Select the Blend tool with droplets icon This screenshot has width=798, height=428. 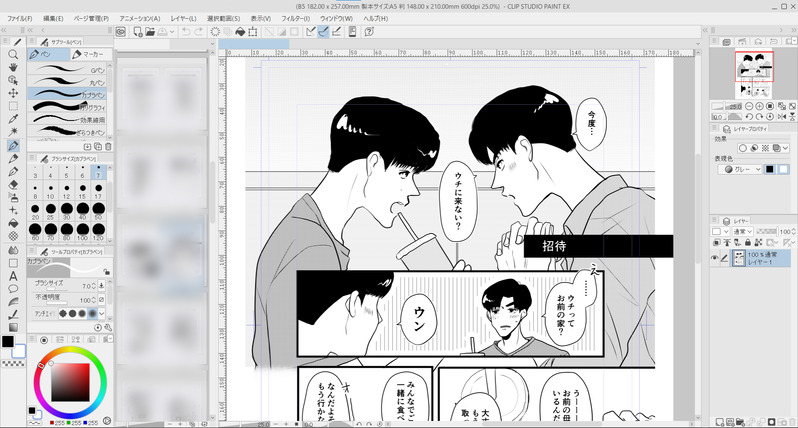(x=13, y=250)
